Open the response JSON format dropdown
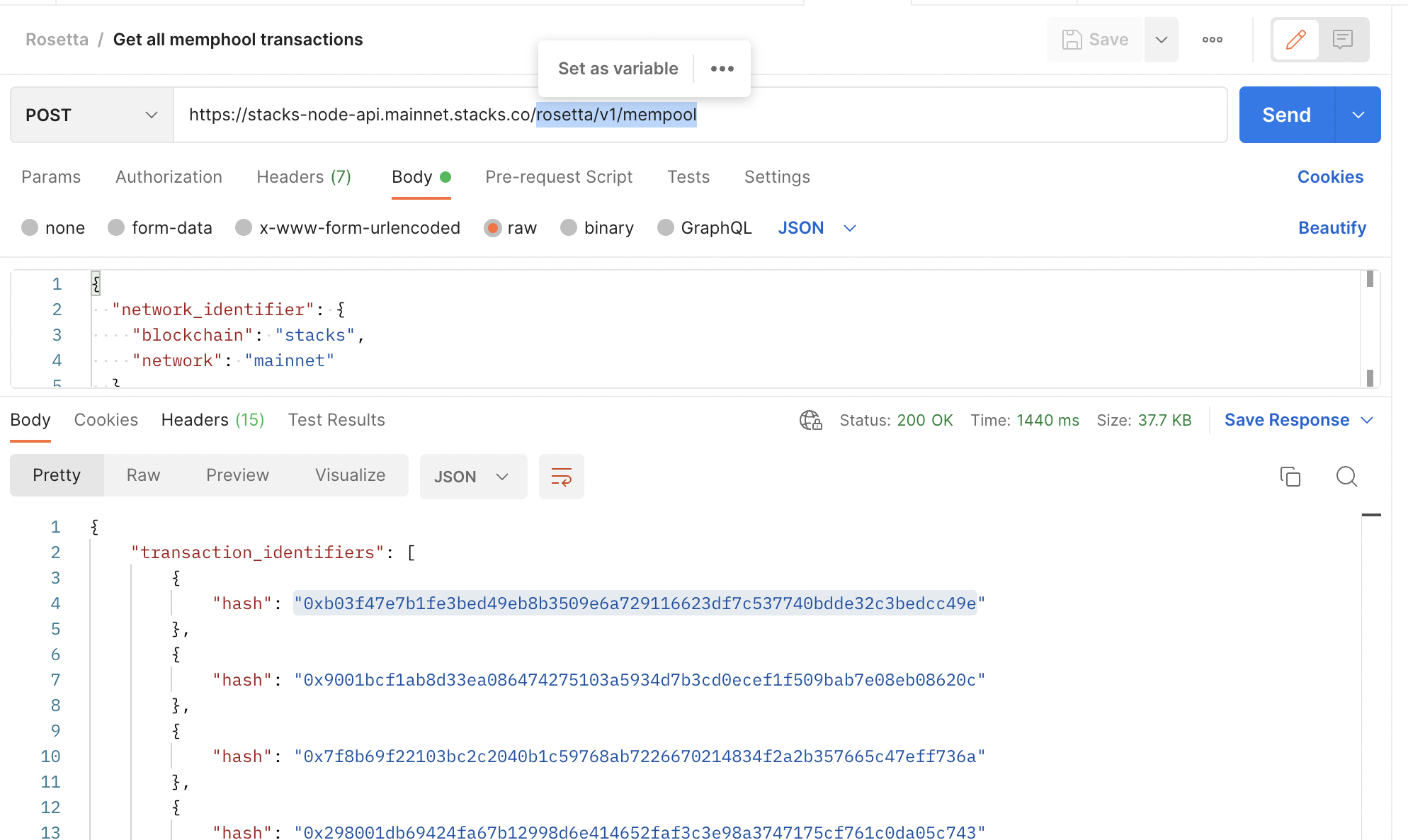 tap(472, 477)
